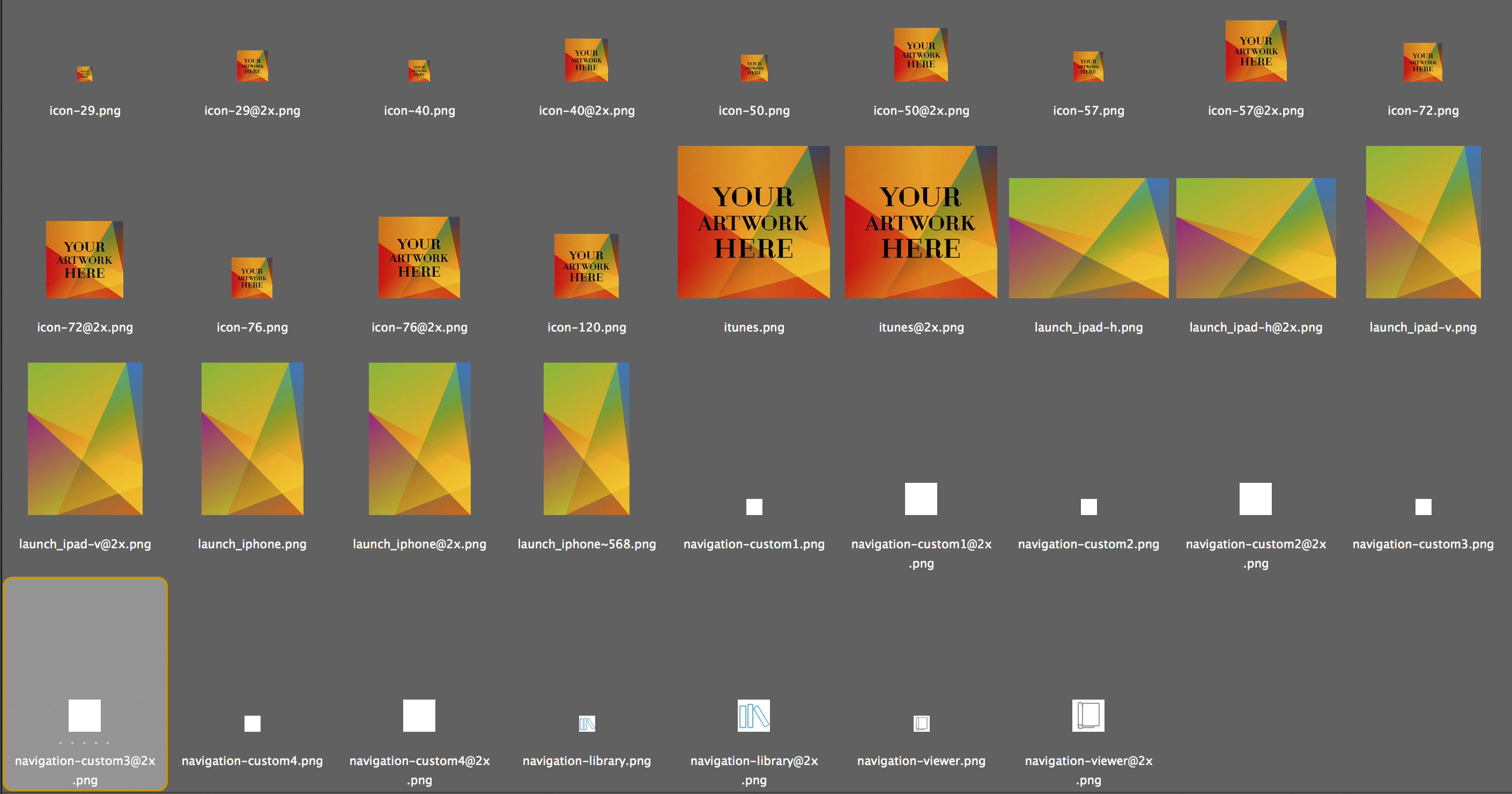Select launch_ipad-h.png landscape launch image
This screenshot has width=1512, height=794.
tap(1088, 238)
